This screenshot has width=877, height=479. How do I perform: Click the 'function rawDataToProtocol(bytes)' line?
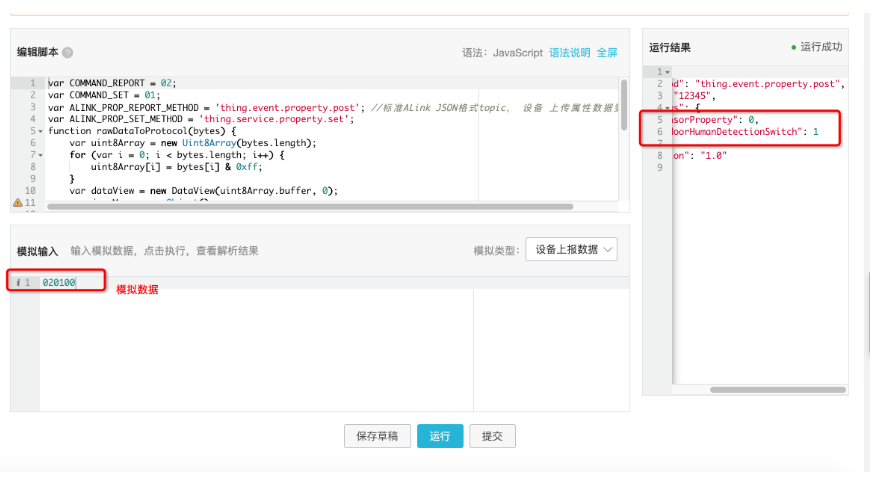[142, 131]
